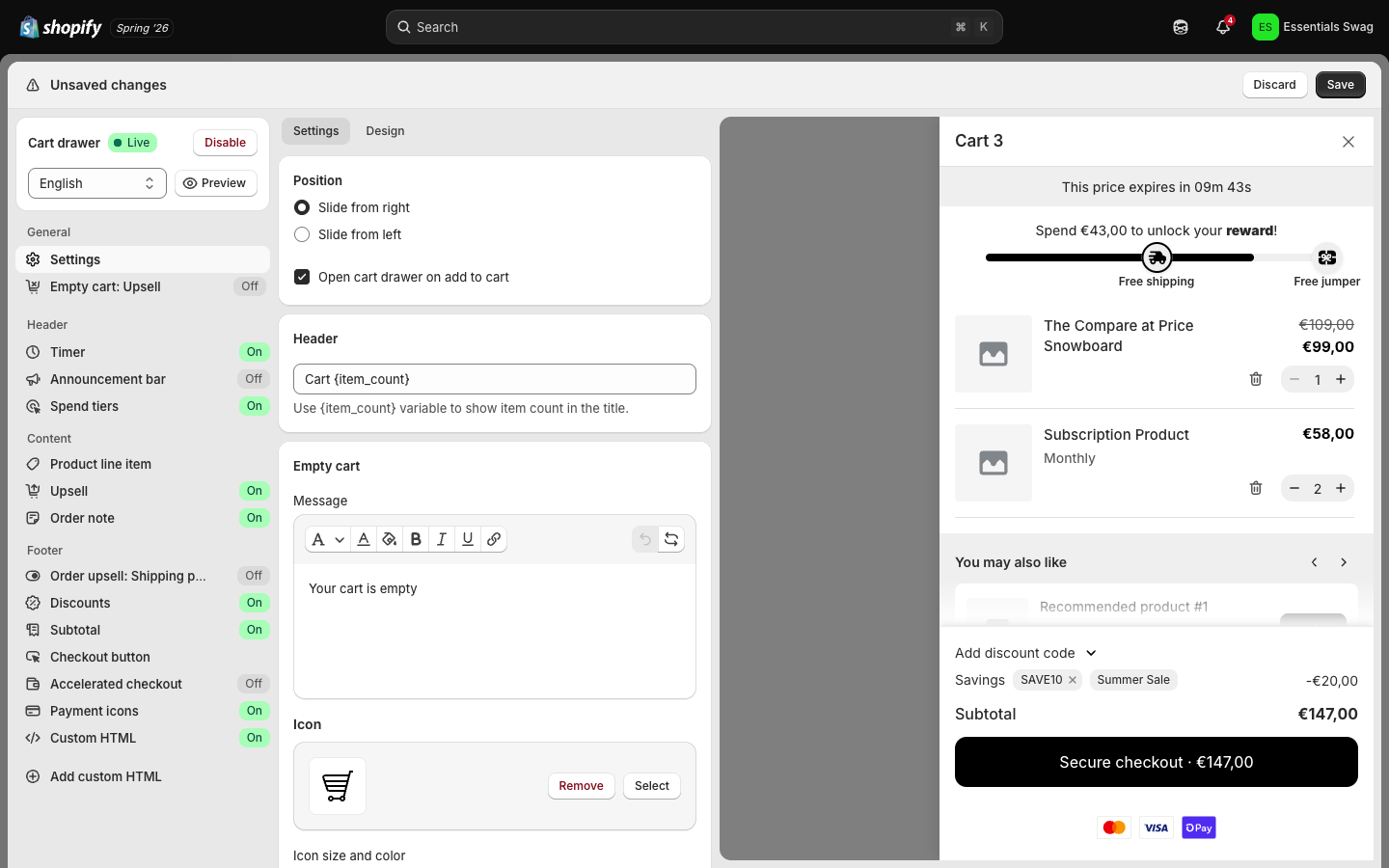The height and width of the screenshot is (868, 1389).
Task: Toggle Open cart drawer on add to cart
Action: click(302, 277)
